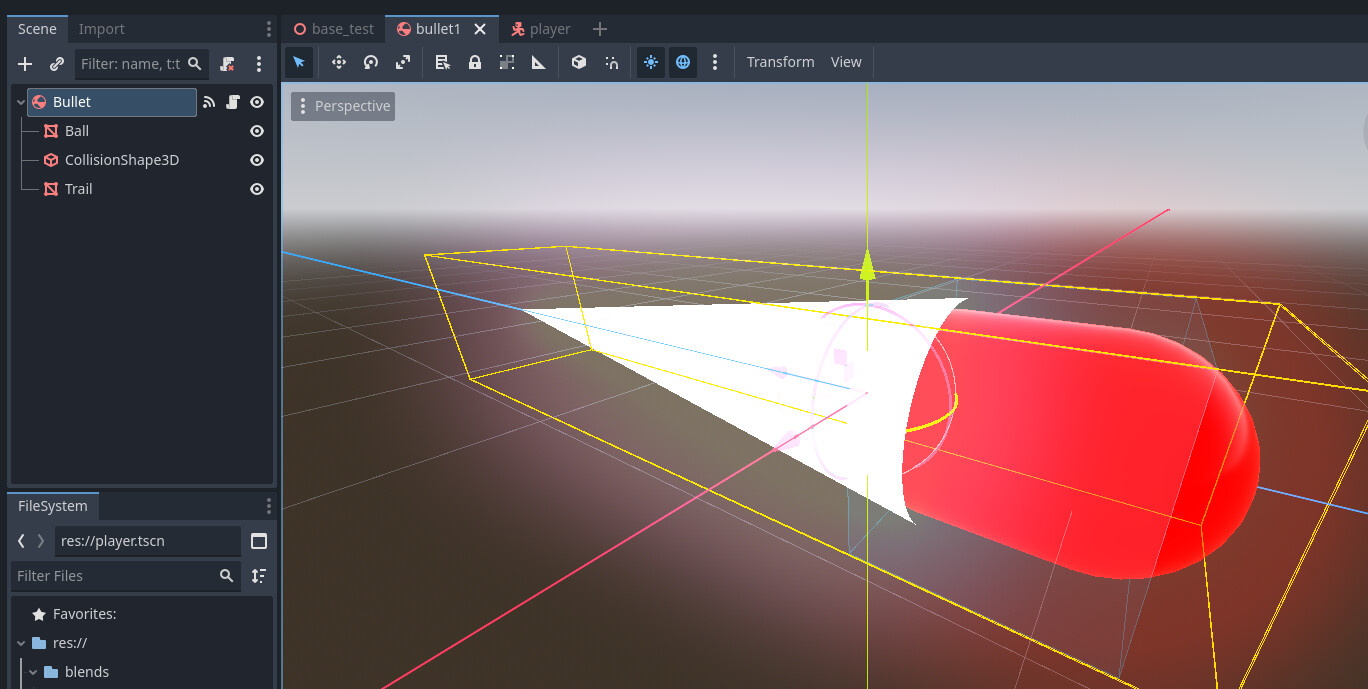The width and height of the screenshot is (1368, 689).
Task: Hide the Ball node
Action: point(256,130)
